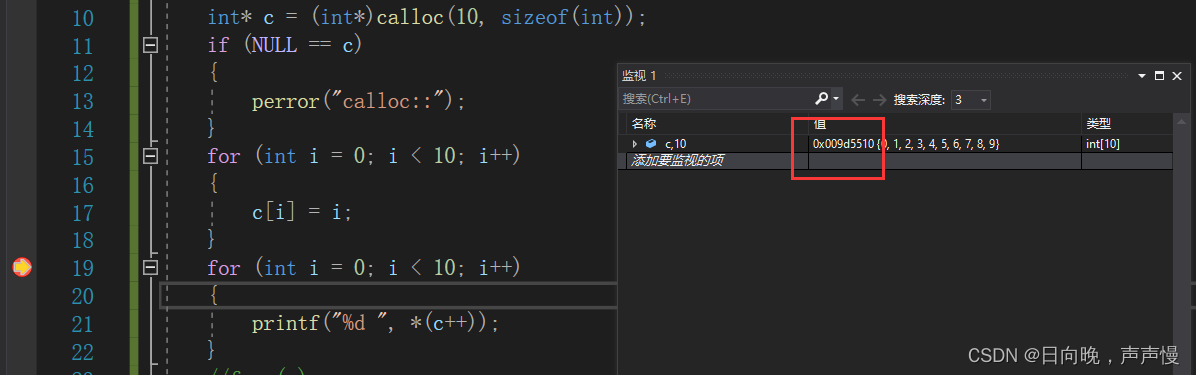Collapse the if block at line 11
The width and height of the screenshot is (1196, 375).
[150, 46]
